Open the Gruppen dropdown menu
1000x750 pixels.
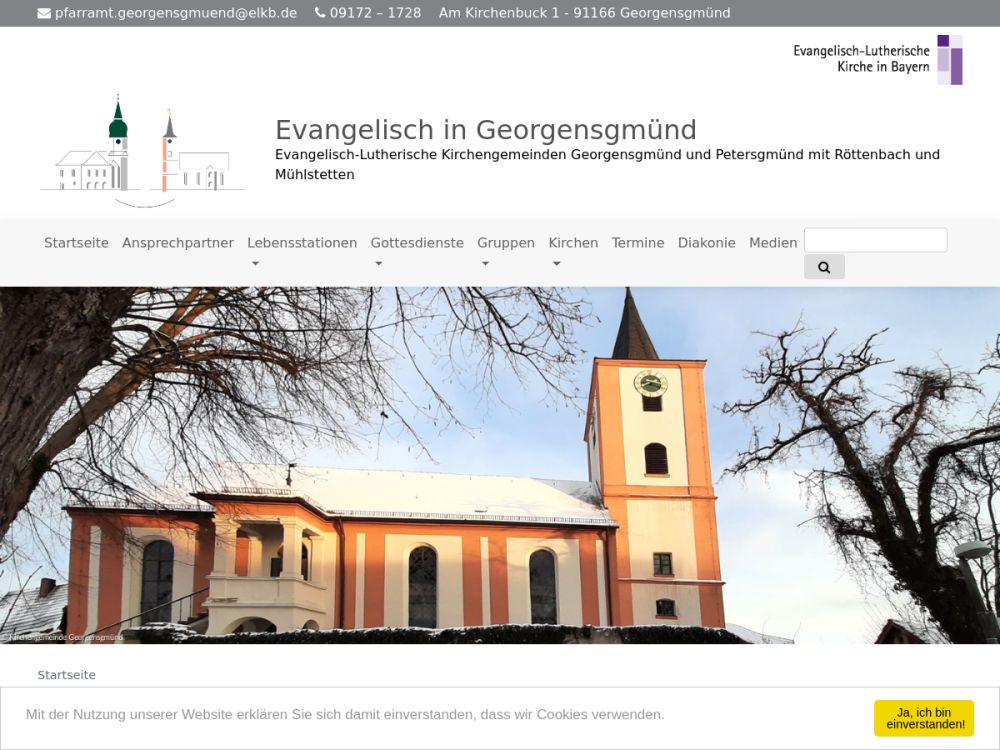[505, 243]
